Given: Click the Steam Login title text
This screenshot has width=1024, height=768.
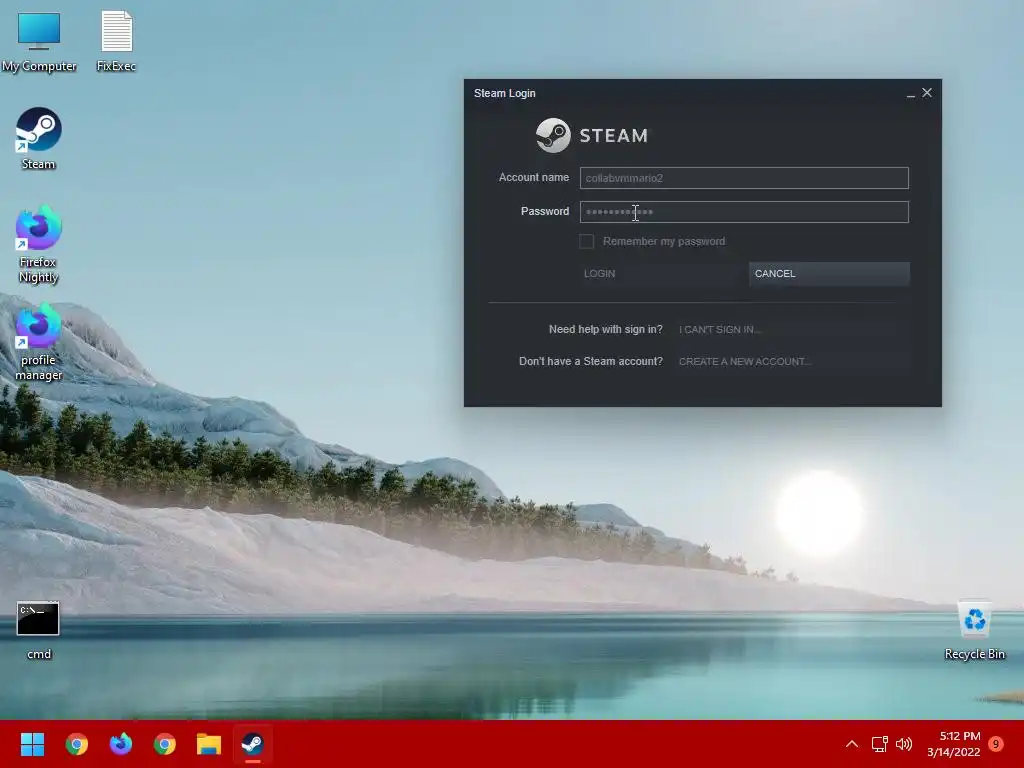Looking at the screenshot, I should pyautogui.click(x=505, y=93).
